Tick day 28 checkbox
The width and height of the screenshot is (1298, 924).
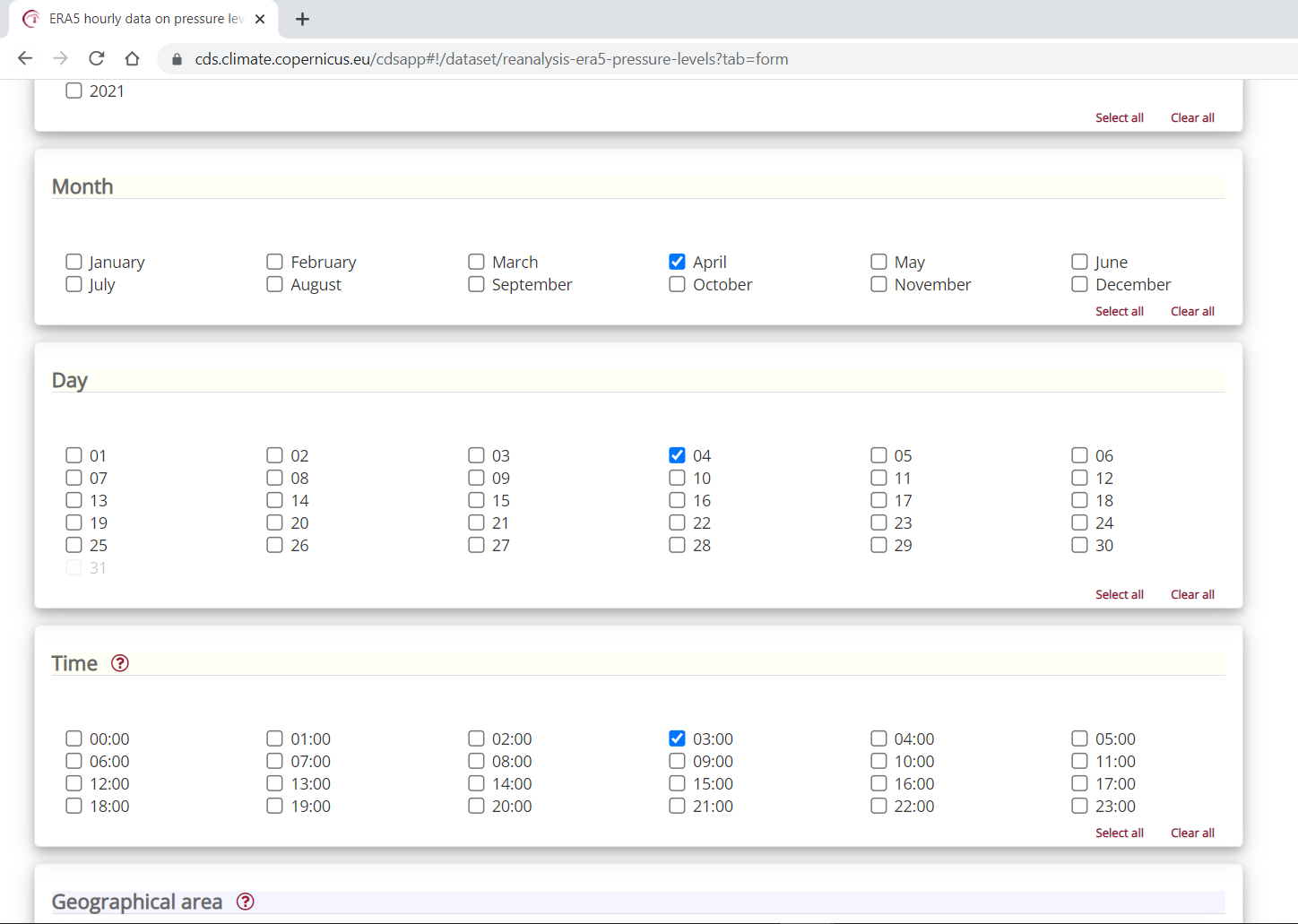click(x=677, y=545)
